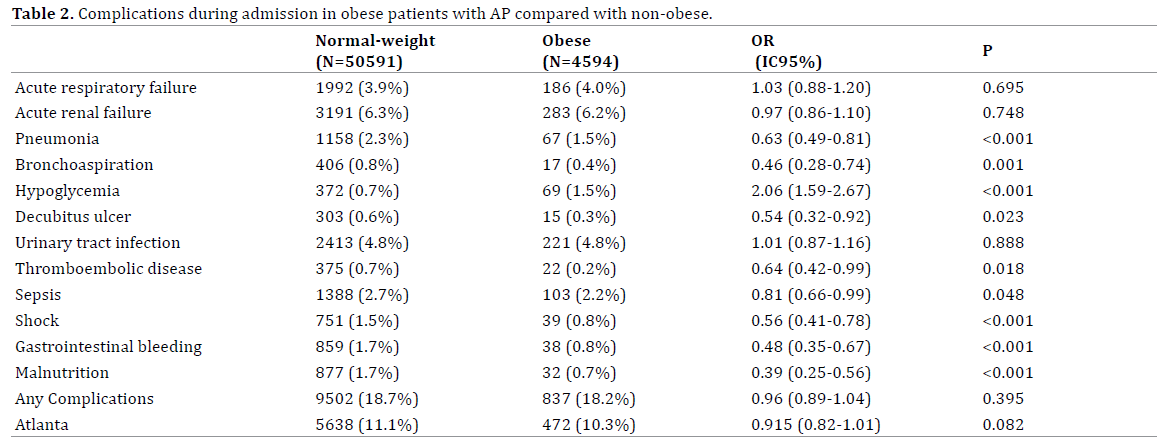Click the Decubitus ulcer row label
Image resolution: width=1164 pixels, height=444 pixels.
73,217
